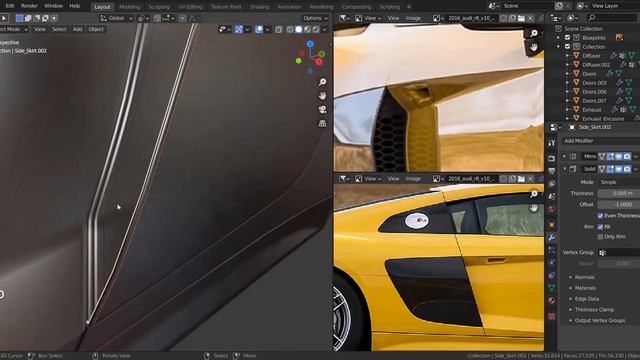Screen dimensions: 640x360
Task: Click the Vertex Group field
Action: coord(618,253)
